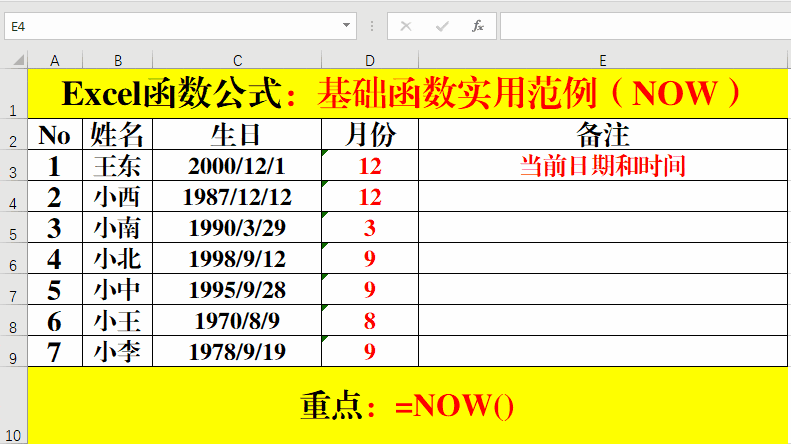The image size is (791, 444).
Task: Select row 10 header
Action: coord(13,406)
